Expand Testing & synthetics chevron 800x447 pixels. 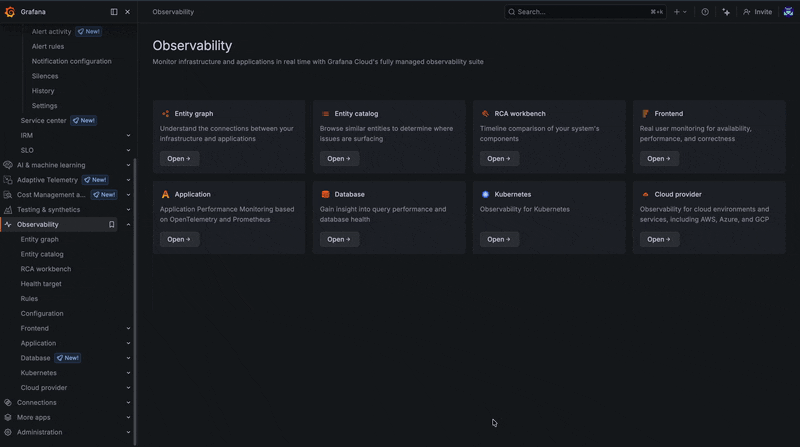[x=128, y=209]
